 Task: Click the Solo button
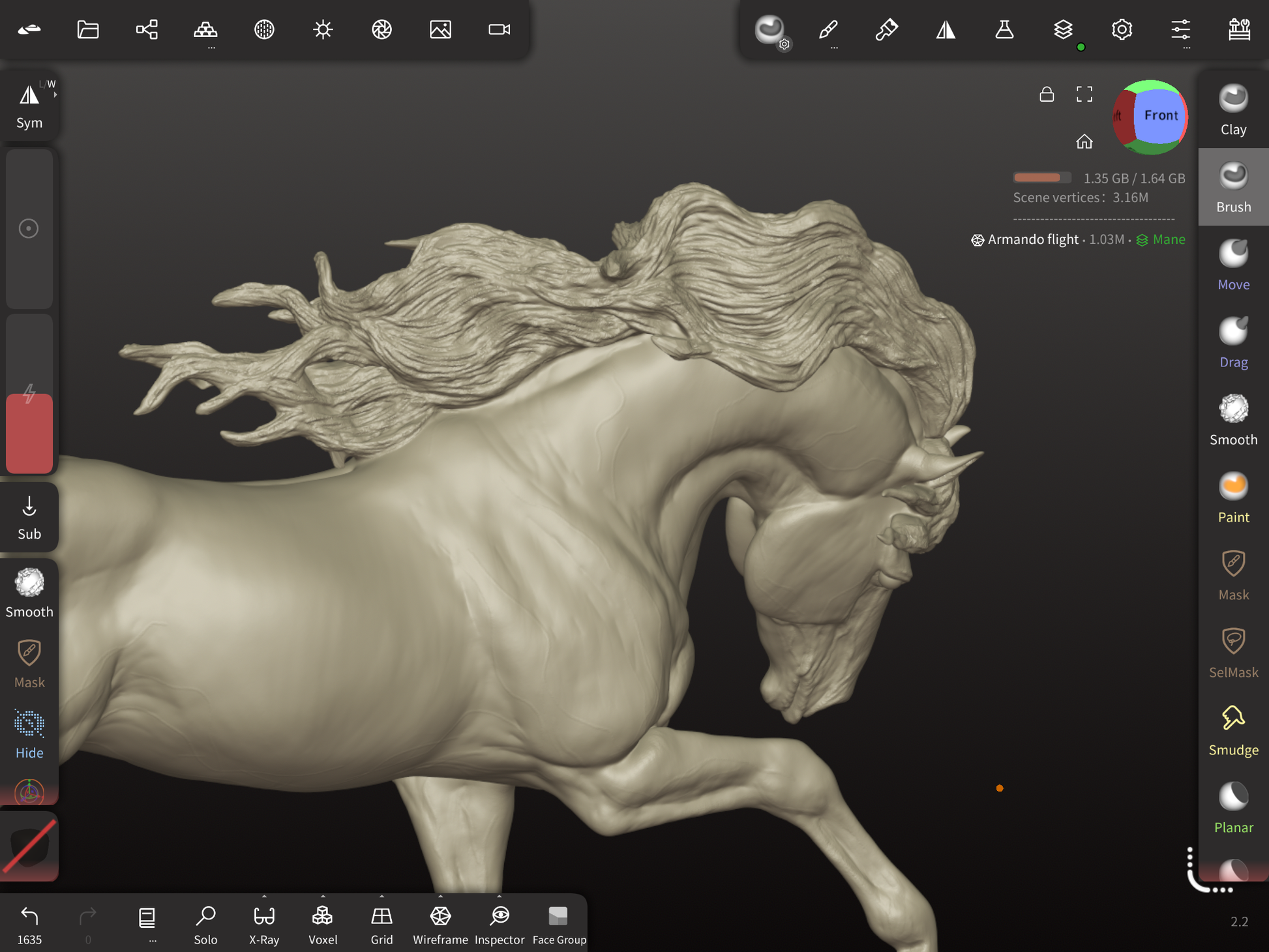tap(205, 923)
